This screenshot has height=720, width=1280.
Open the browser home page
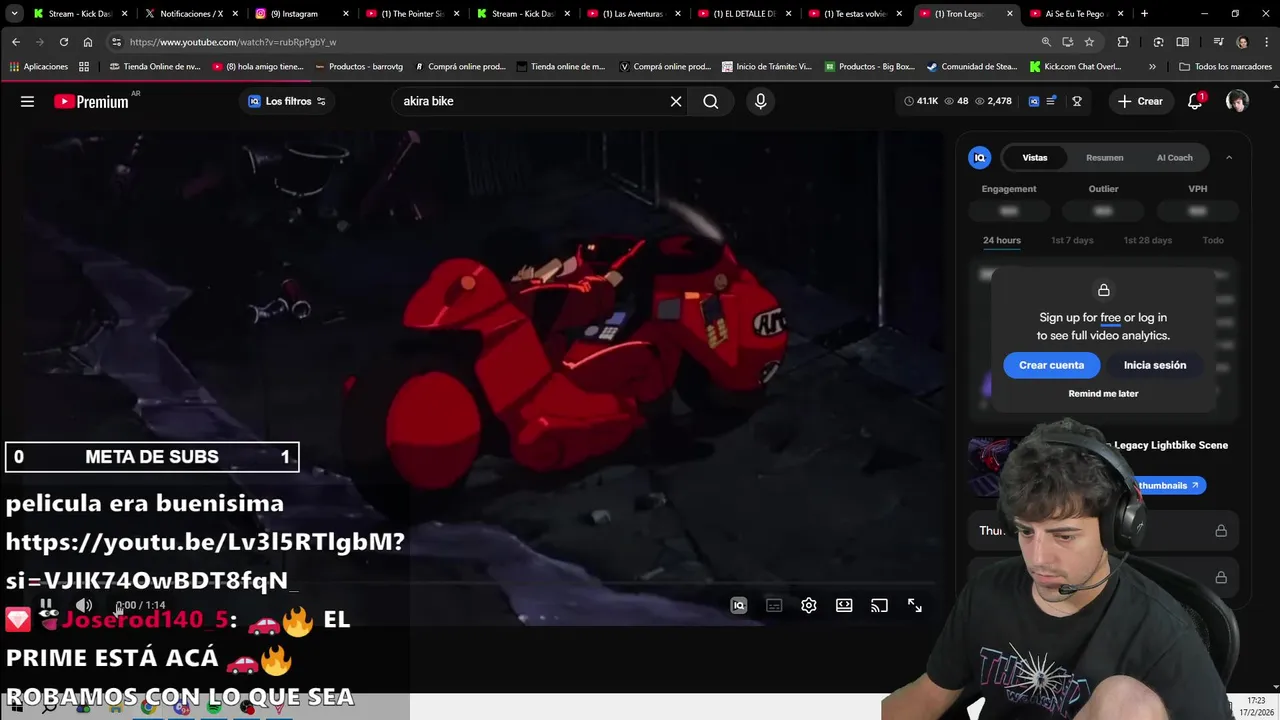(88, 42)
